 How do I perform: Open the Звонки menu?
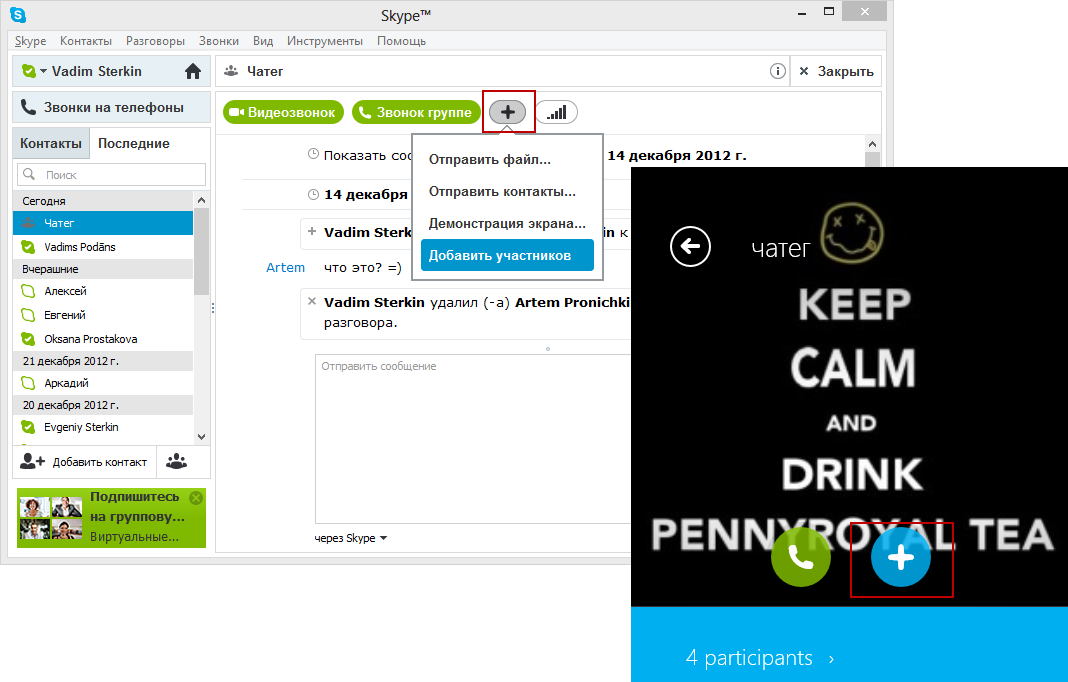coord(219,41)
